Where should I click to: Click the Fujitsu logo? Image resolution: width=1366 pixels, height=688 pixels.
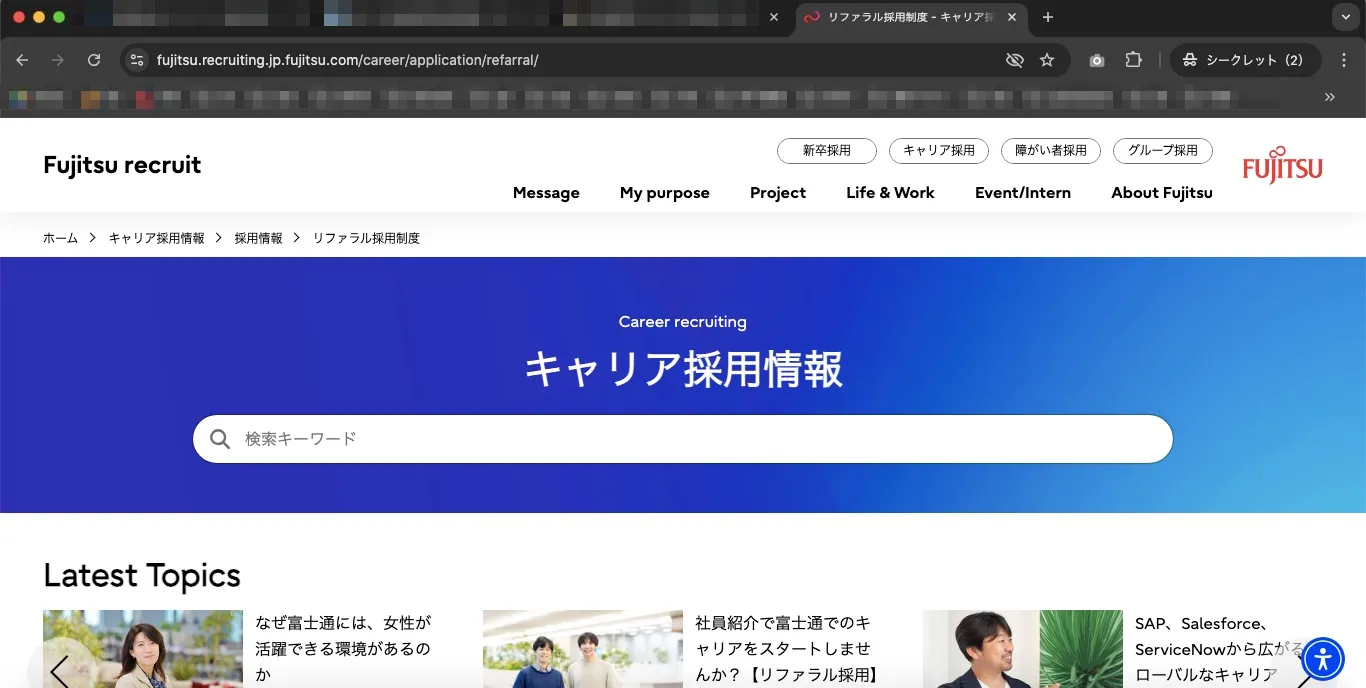1282,165
